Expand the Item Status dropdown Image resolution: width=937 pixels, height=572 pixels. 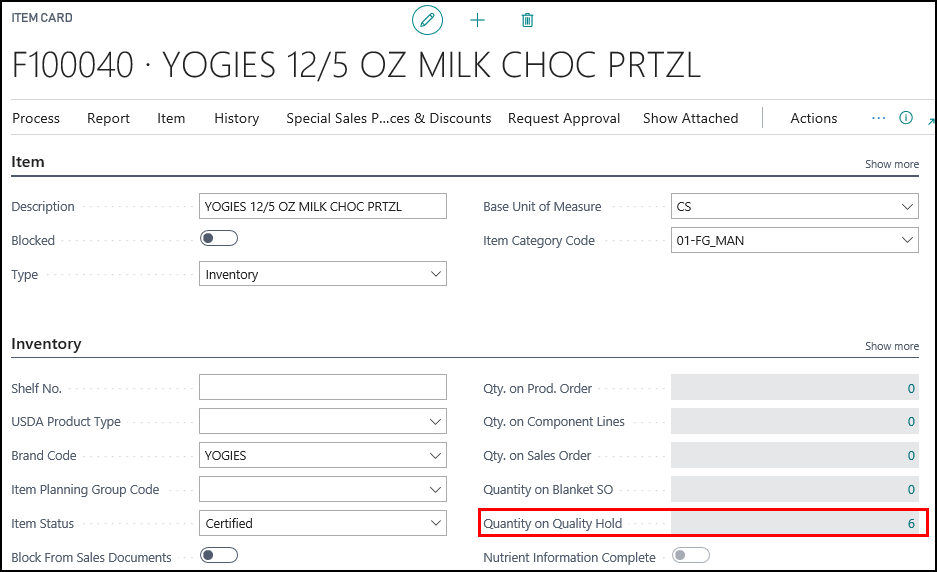tap(323, 523)
